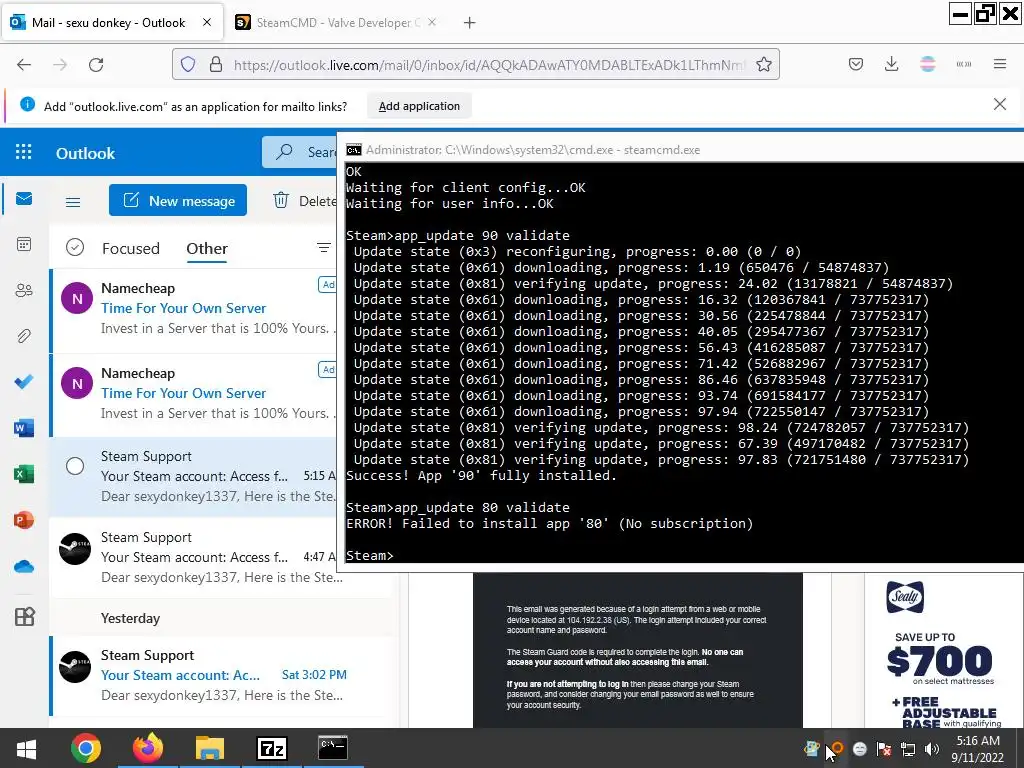The image size is (1024, 768).
Task: Click the taskbar volume icon
Action: click(x=933, y=749)
